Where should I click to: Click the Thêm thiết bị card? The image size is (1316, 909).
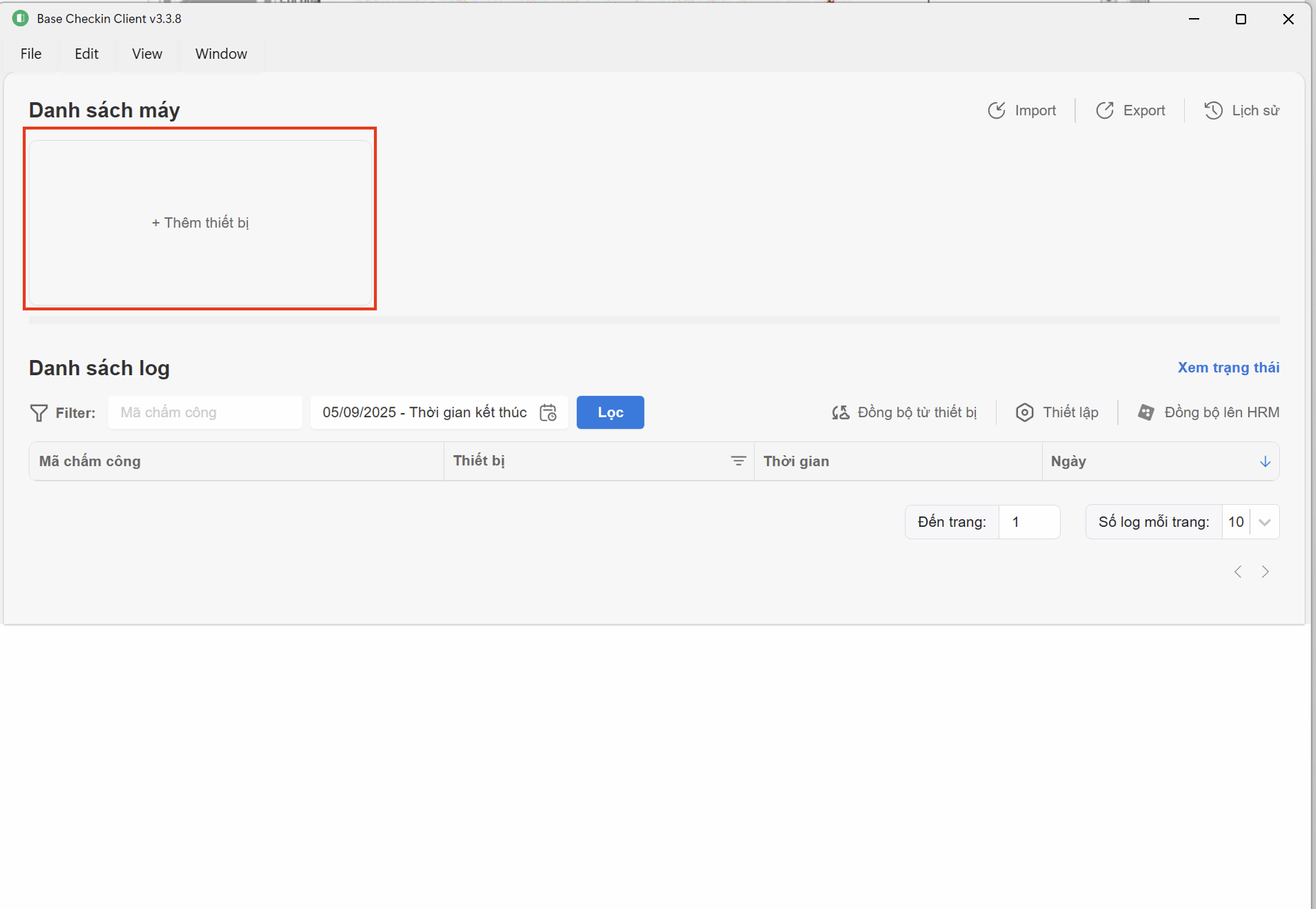(200, 223)
